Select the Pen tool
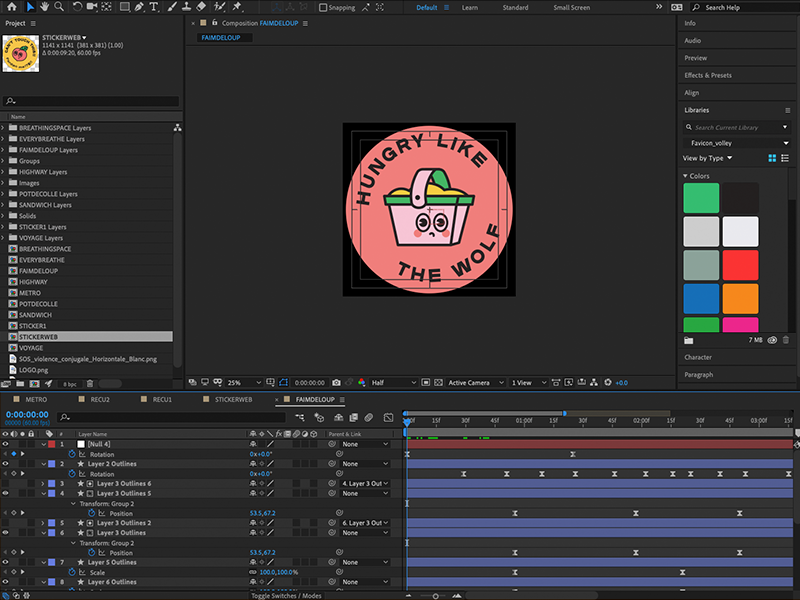Screen dimensions: 800x600 pyautogui.click(x=139, y=7)
